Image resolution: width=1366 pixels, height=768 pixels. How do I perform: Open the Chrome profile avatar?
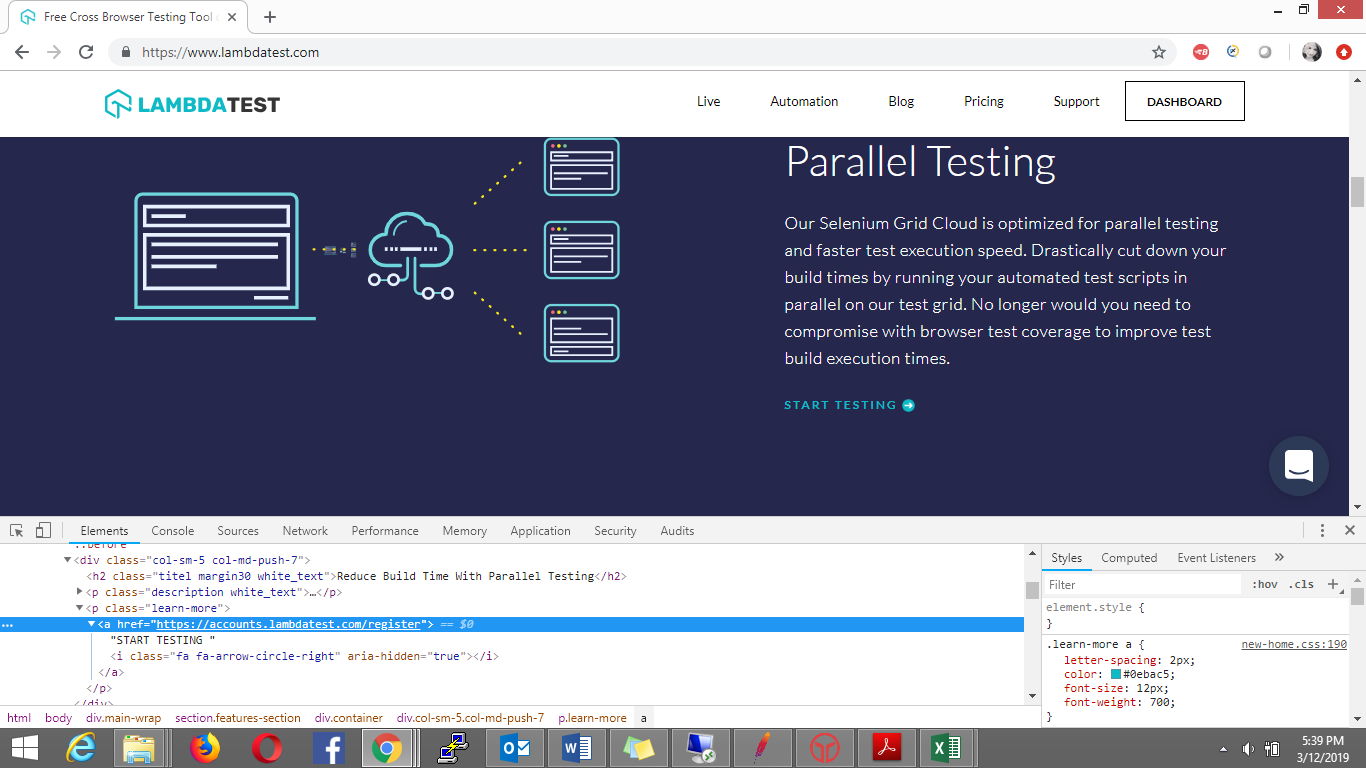click(x=1312, y=52)
